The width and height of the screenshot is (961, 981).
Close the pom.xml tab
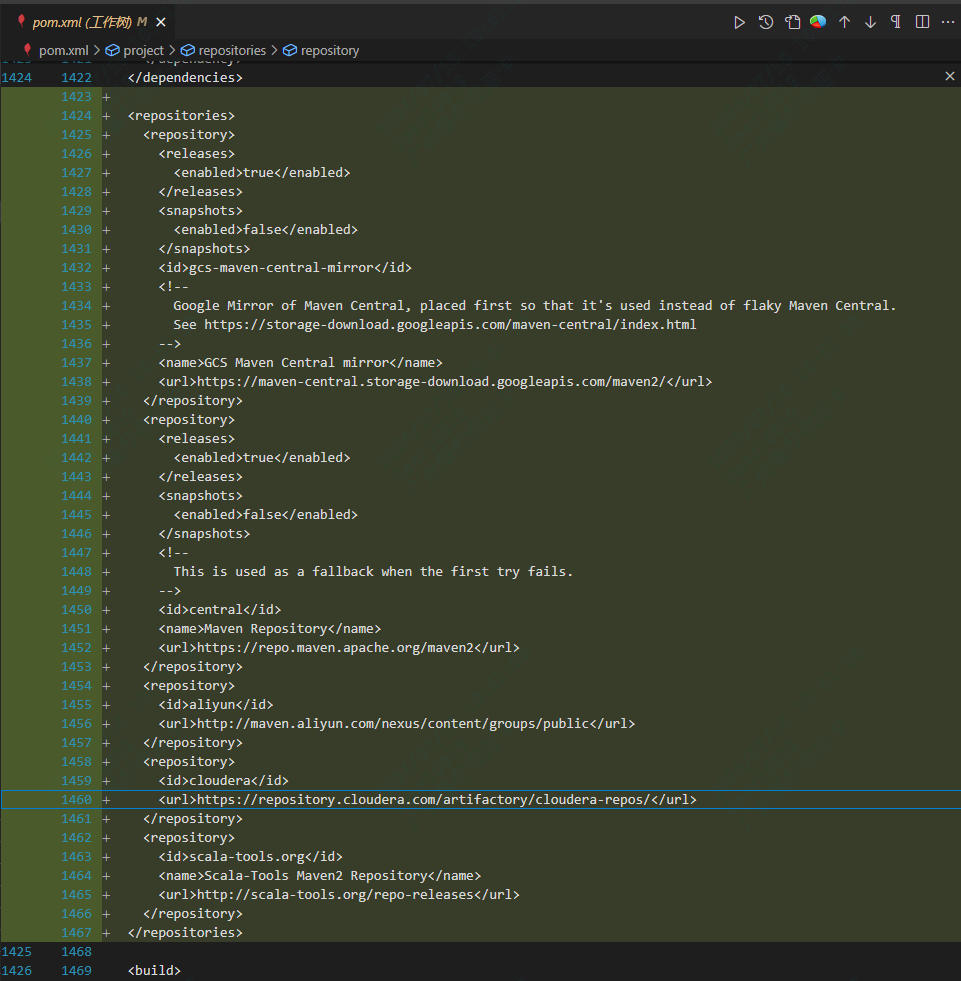pyautogui.click(x=161, y=23)
